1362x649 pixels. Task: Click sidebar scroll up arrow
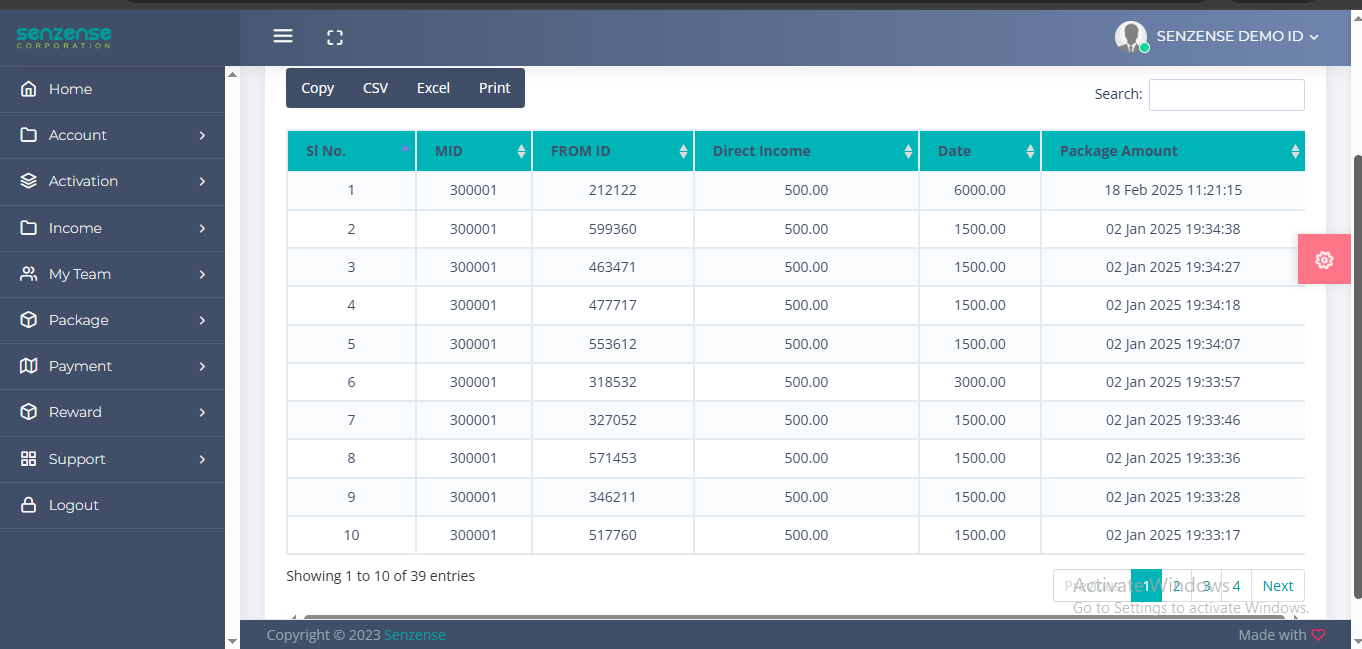(x=232, y=74)
